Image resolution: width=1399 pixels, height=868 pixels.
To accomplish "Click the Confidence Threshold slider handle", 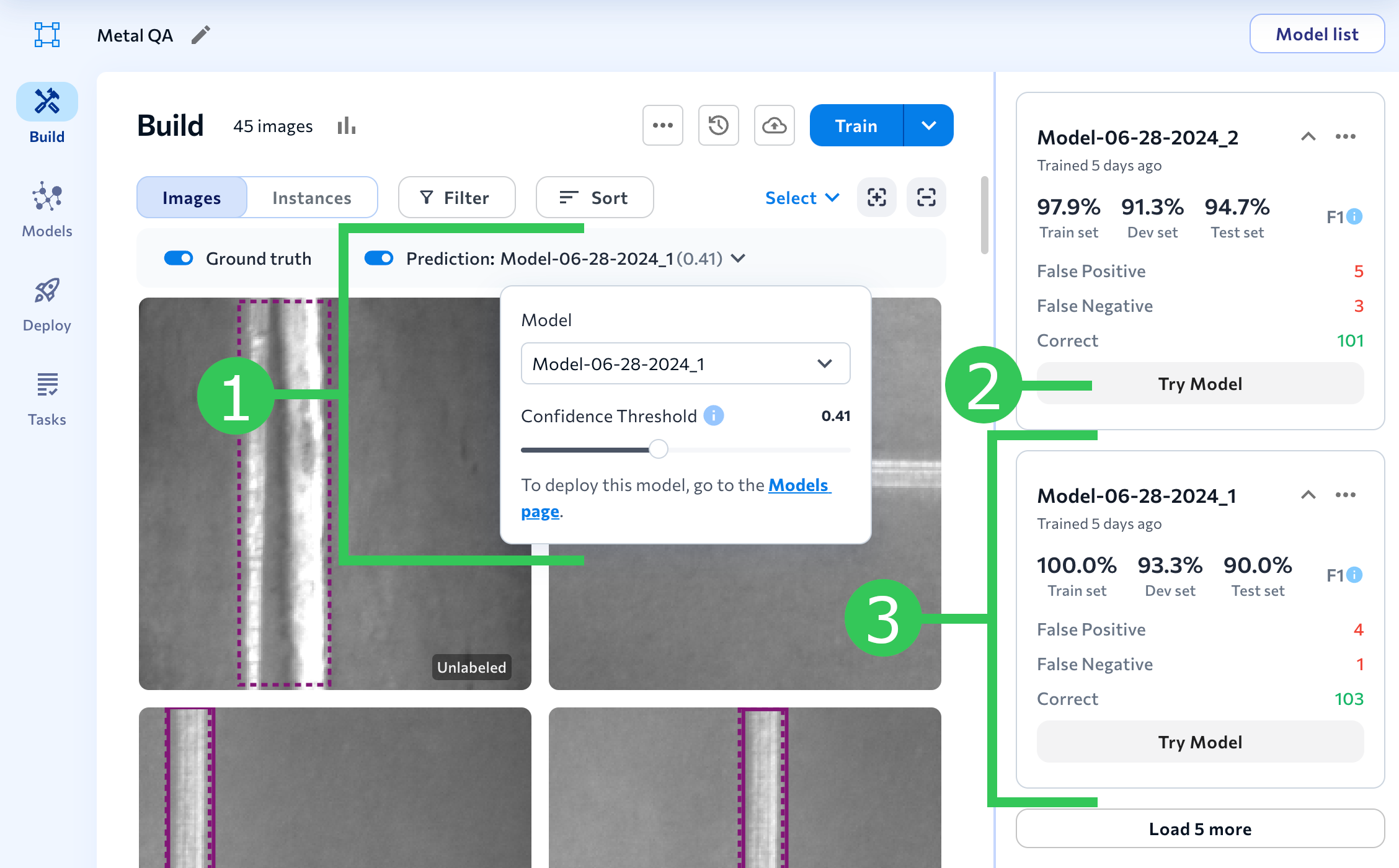I will click(x=659, y=449).
